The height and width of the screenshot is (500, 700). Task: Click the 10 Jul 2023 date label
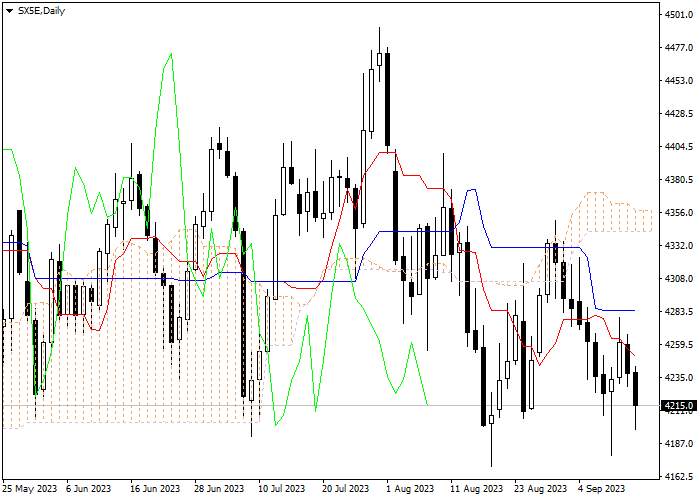pyautogui.click(x=281, y=488)
